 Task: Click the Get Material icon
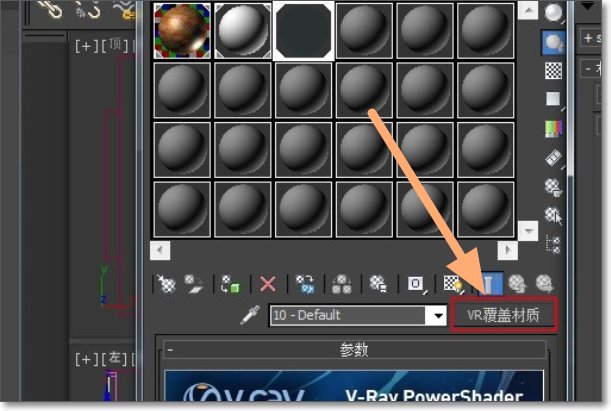(166, 284)
